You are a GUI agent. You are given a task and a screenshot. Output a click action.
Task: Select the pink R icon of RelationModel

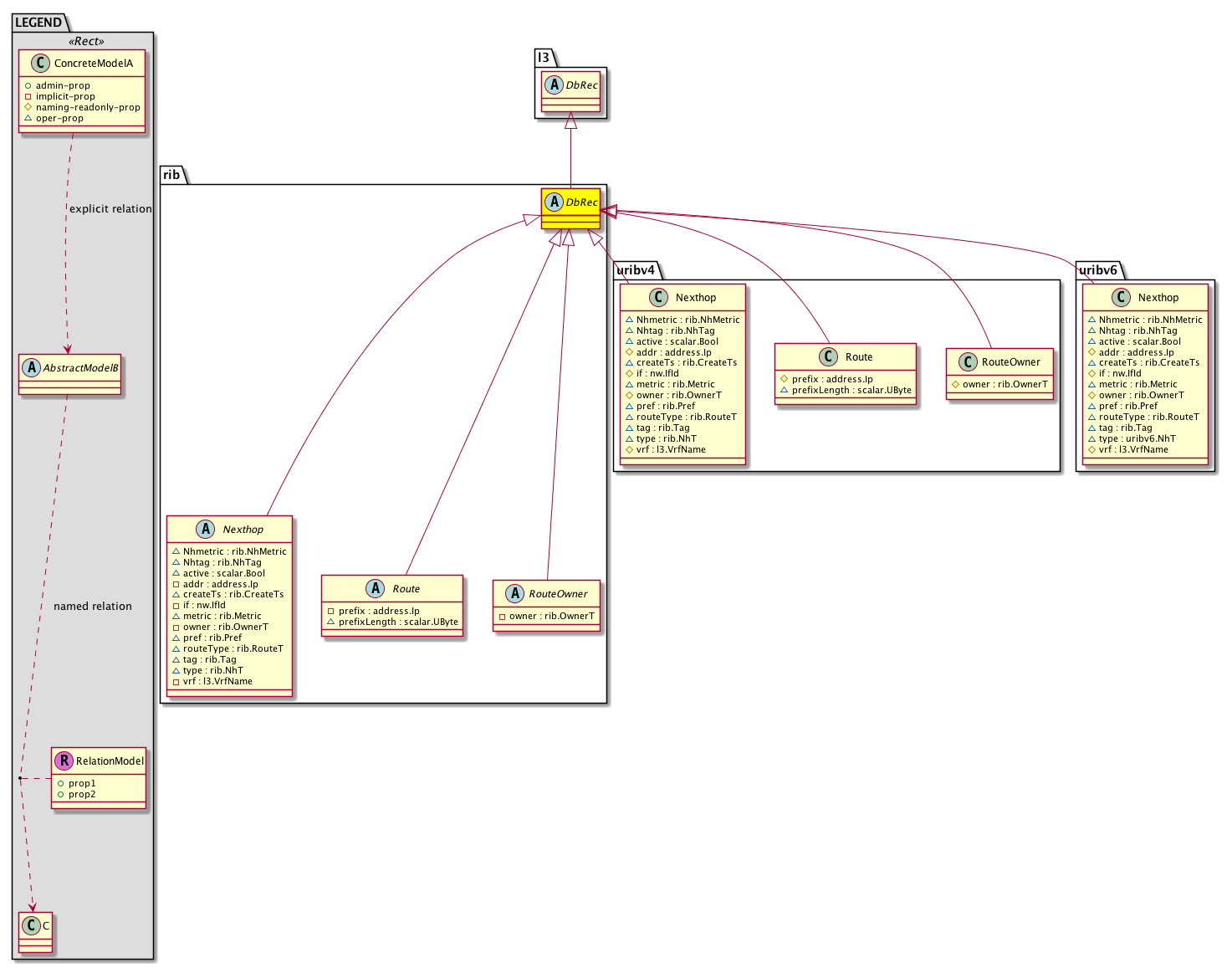tap(64, 761)
